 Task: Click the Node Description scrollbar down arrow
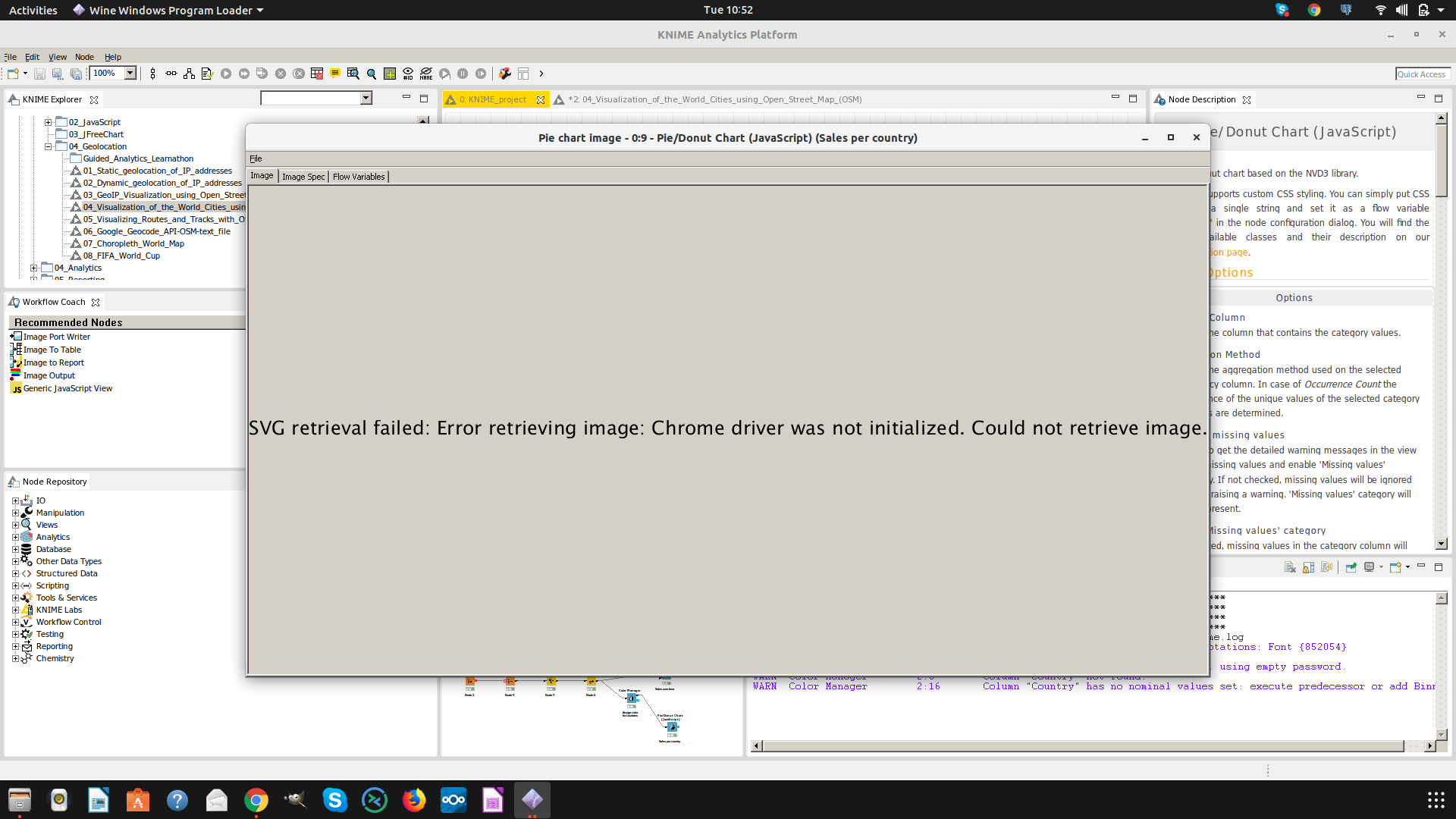coord(1442,544)
